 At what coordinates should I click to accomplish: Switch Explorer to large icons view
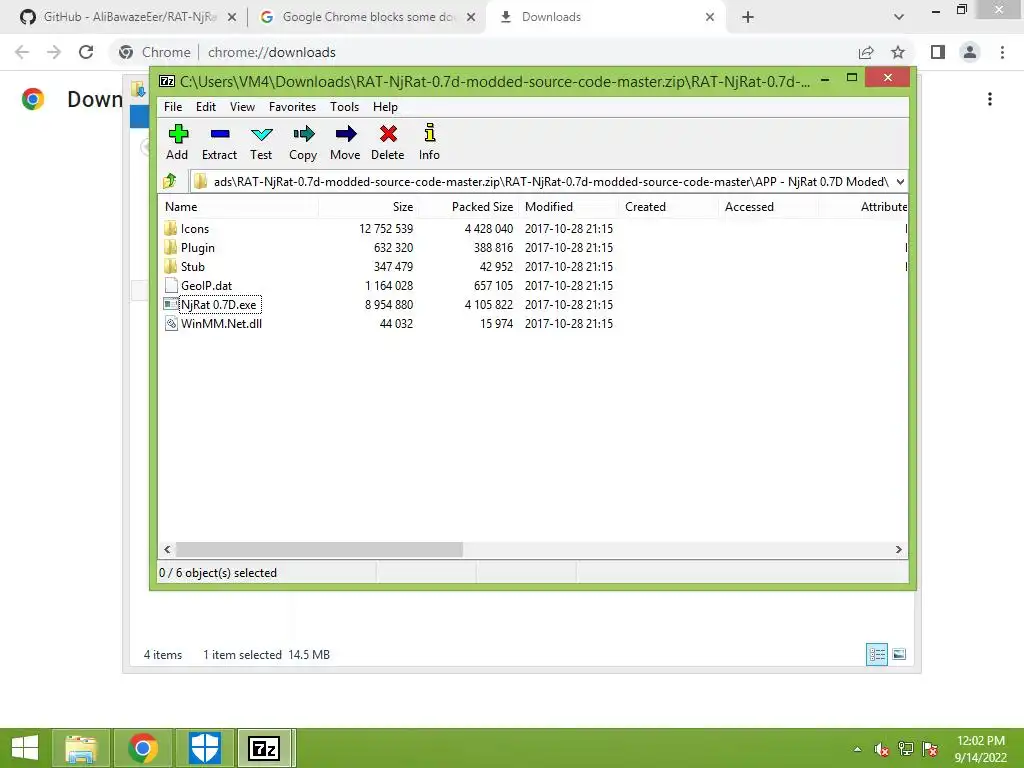899,654
